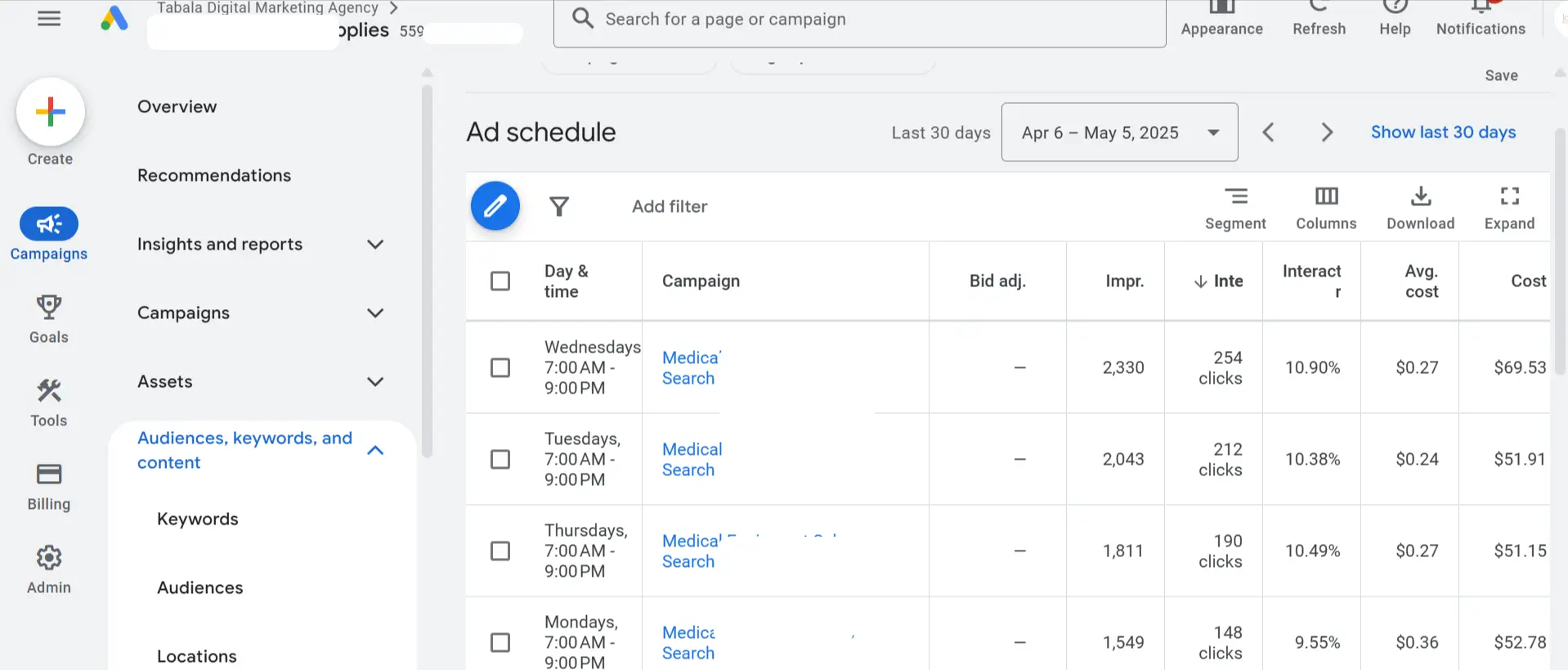Click the 10.38% interaction rate cell

pyautogui.click(x=1312, y=460)
